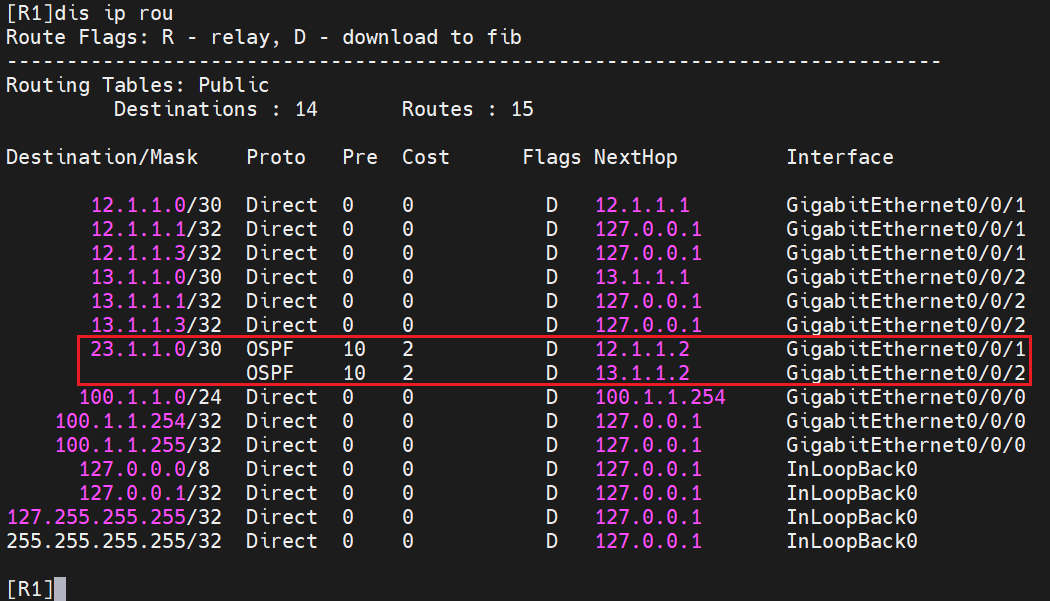Select the 12.1.1.2 next hop address
1050x601 pixels.
[642, 349]
